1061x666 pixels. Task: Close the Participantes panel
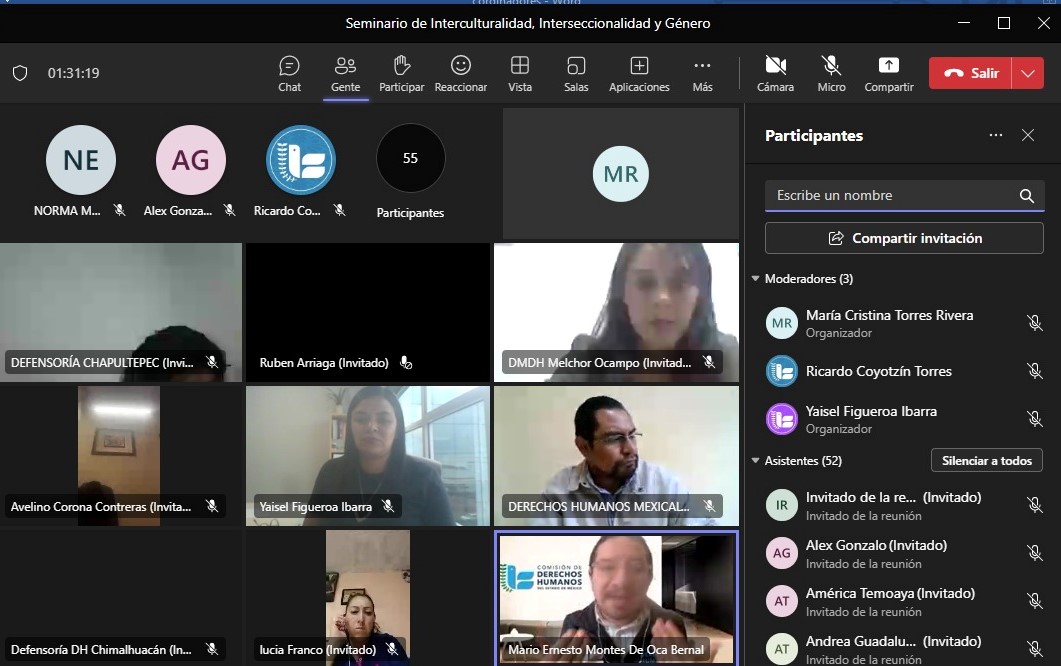point(1028,135)
